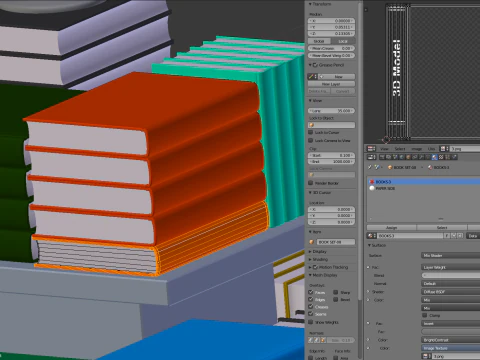Open the Render Layers properties tab icon
This screenshot has width=480, height=360.
[x=388, y=157]
